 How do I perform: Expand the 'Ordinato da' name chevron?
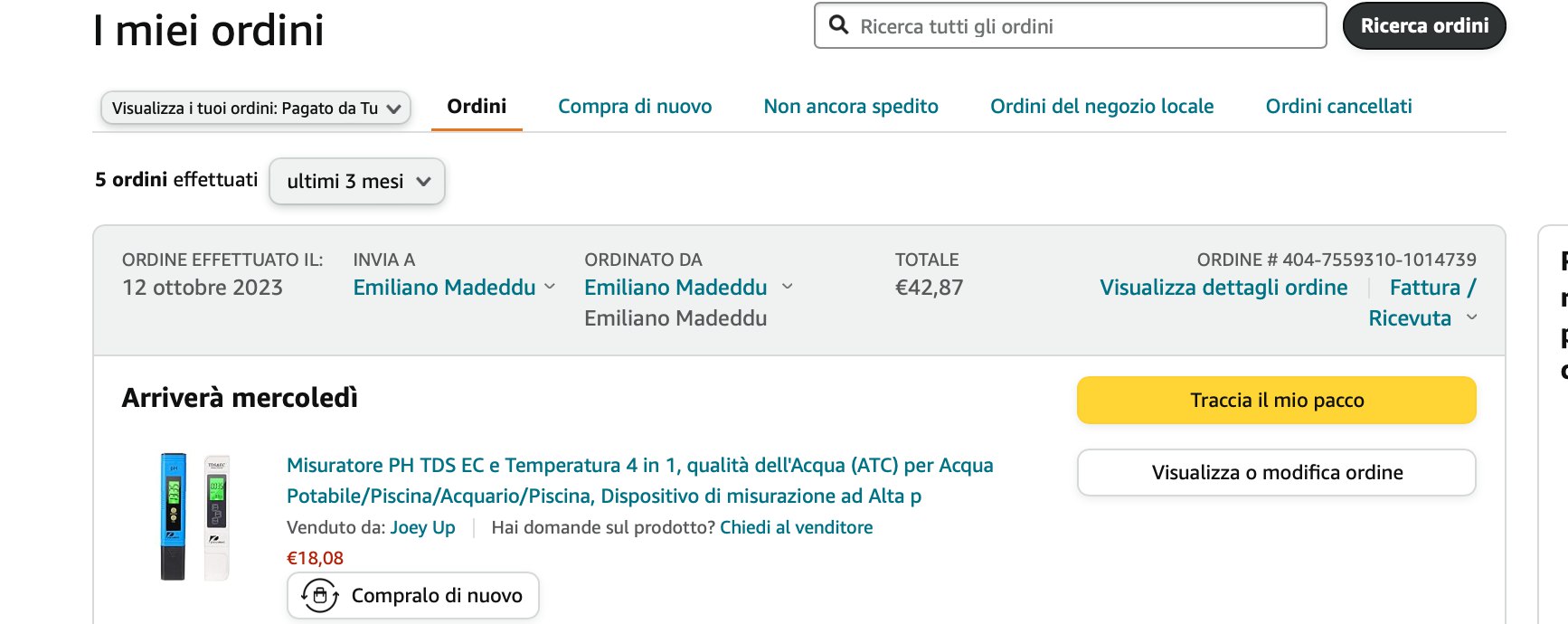tap(787, 287)
